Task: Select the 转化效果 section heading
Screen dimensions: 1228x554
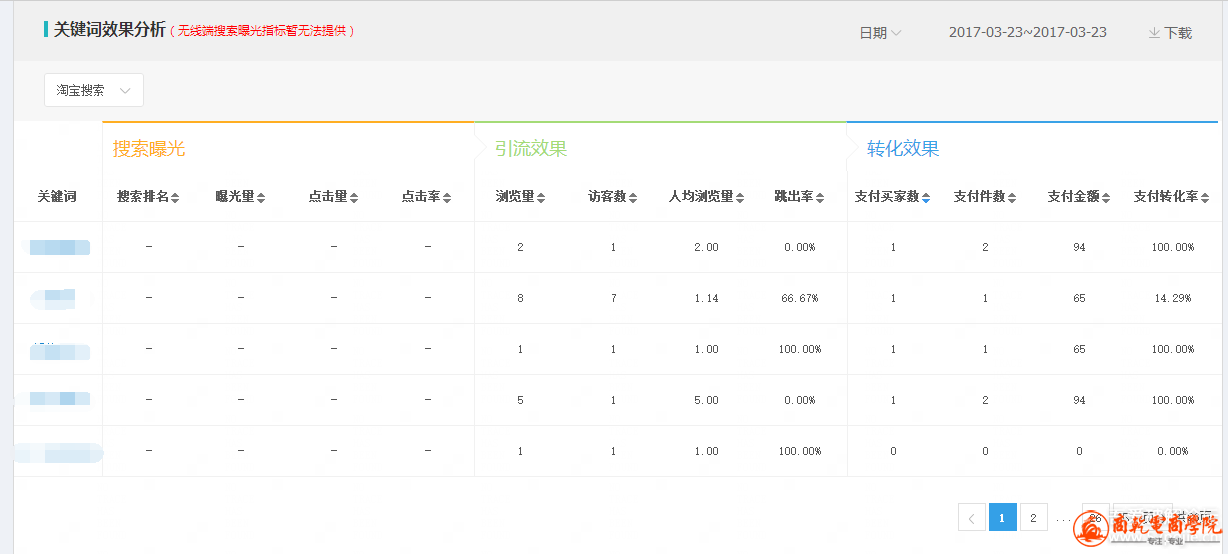Action: [903, 149]
